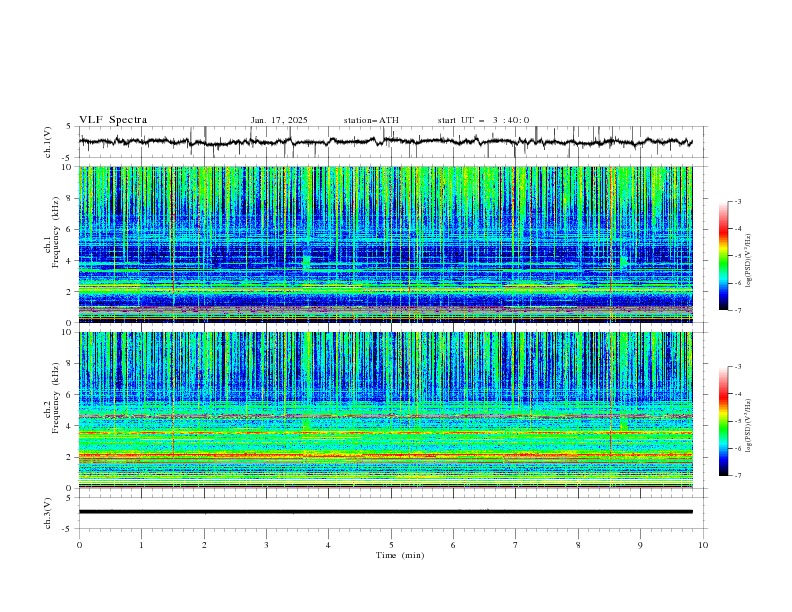Click the time axis tick label "10"
Screen dimensions: 792x612
(703, 545)
